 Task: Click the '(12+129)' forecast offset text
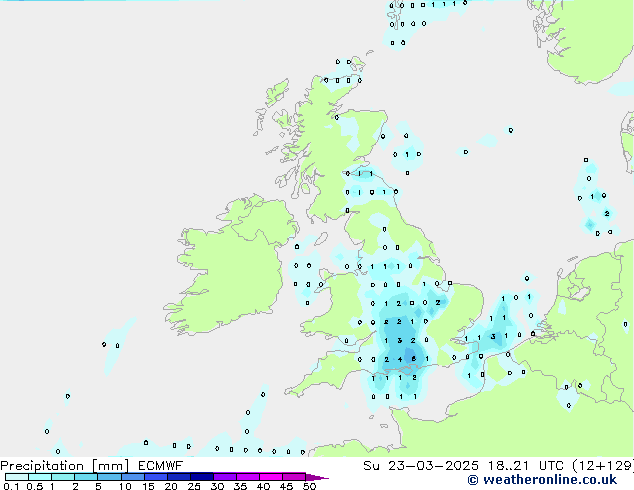click(603, 466)
